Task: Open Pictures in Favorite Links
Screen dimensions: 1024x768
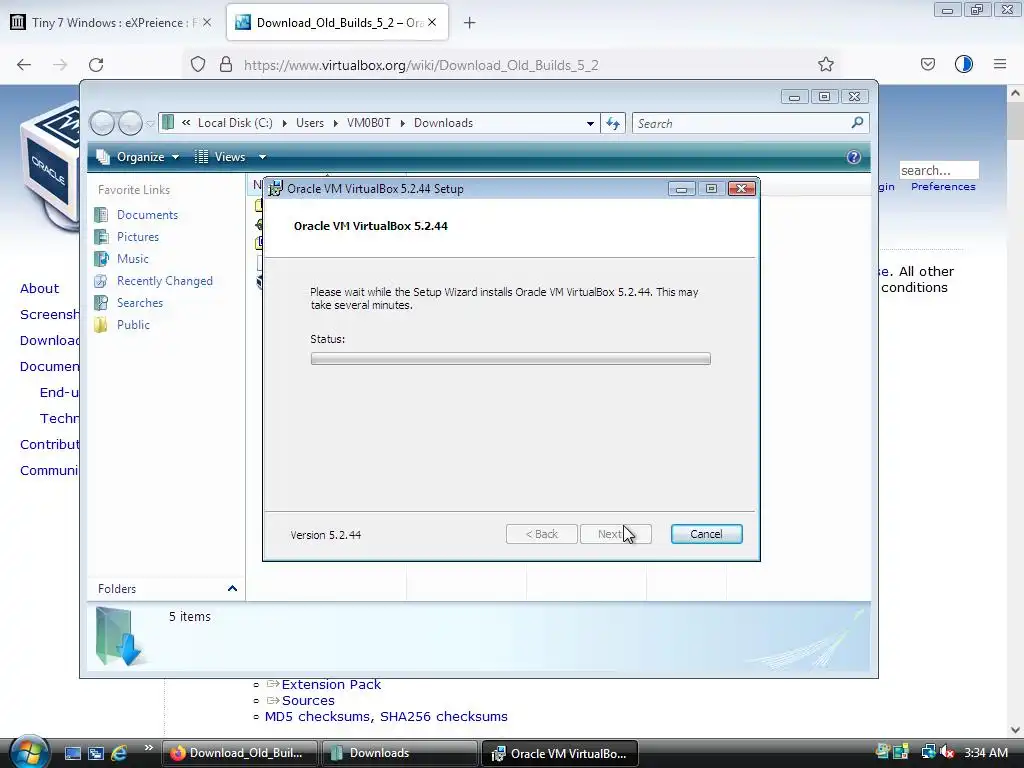Action: pos(137,237)
